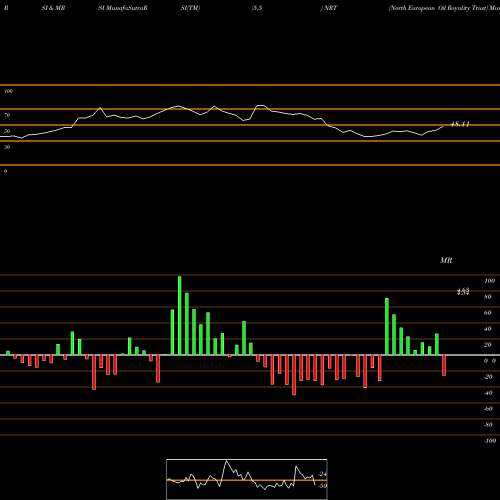The image size is (500, 500).
Task: Click the '-80' label on MR axis
Action: (488, 425)
